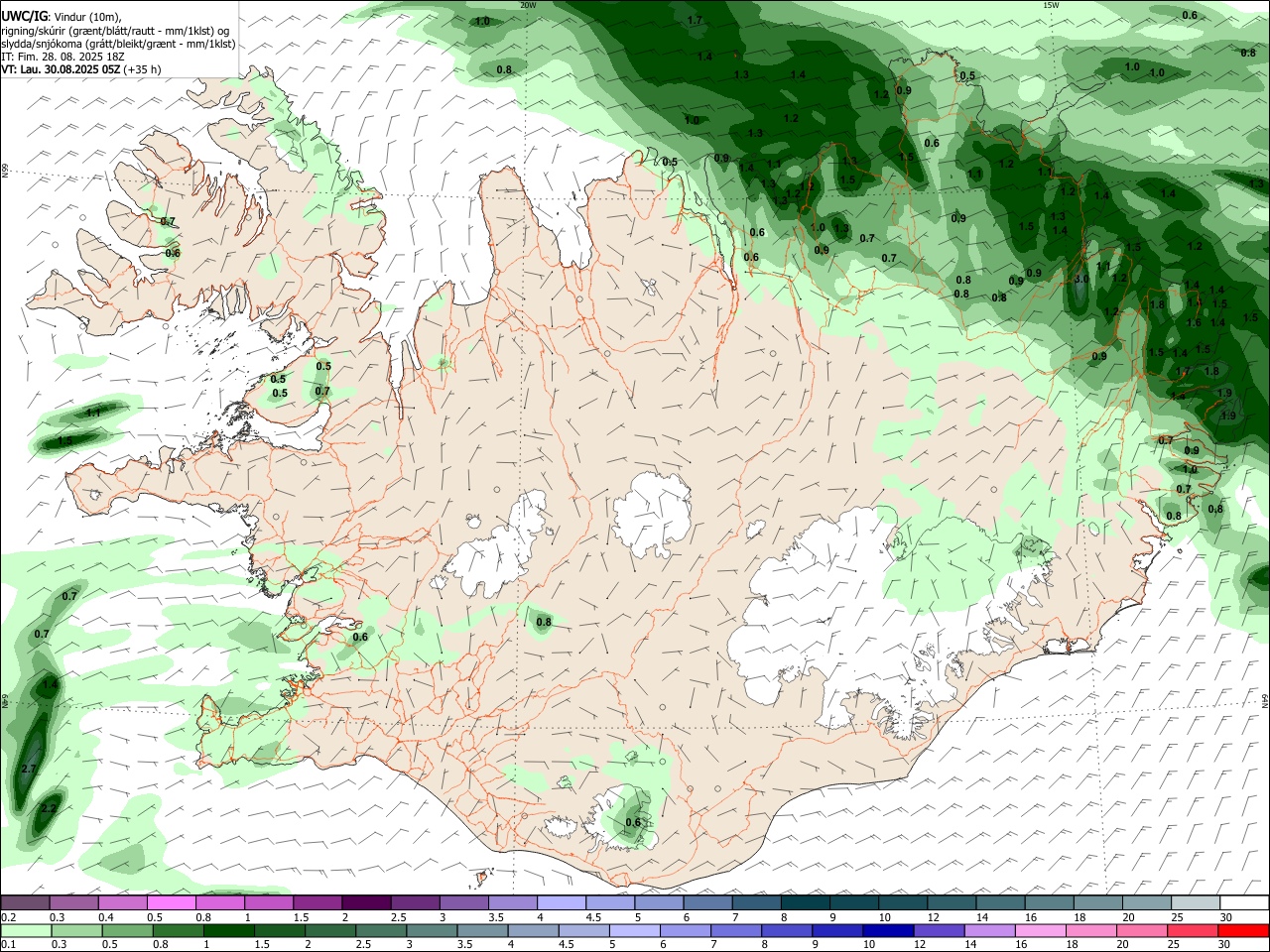The image size is (1270, 952).
Task: Click the 0.5 green swatch in lower legend row
Action: (127, 931)
